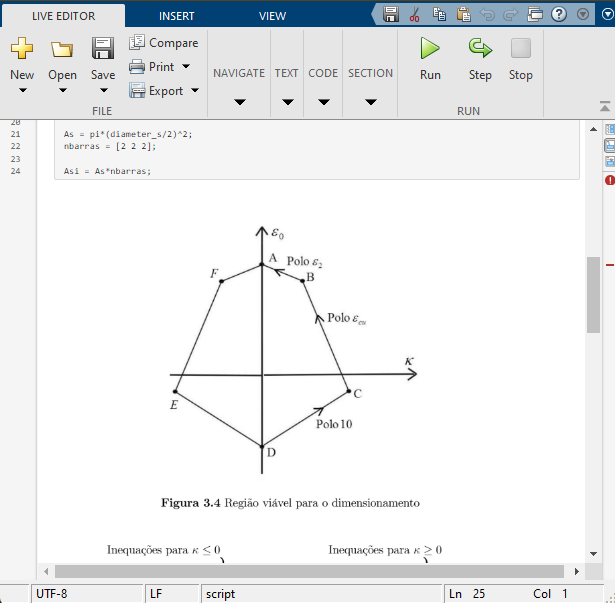Expand the Print options arrow
Viewport: 615px width, 603px height.
186,66
